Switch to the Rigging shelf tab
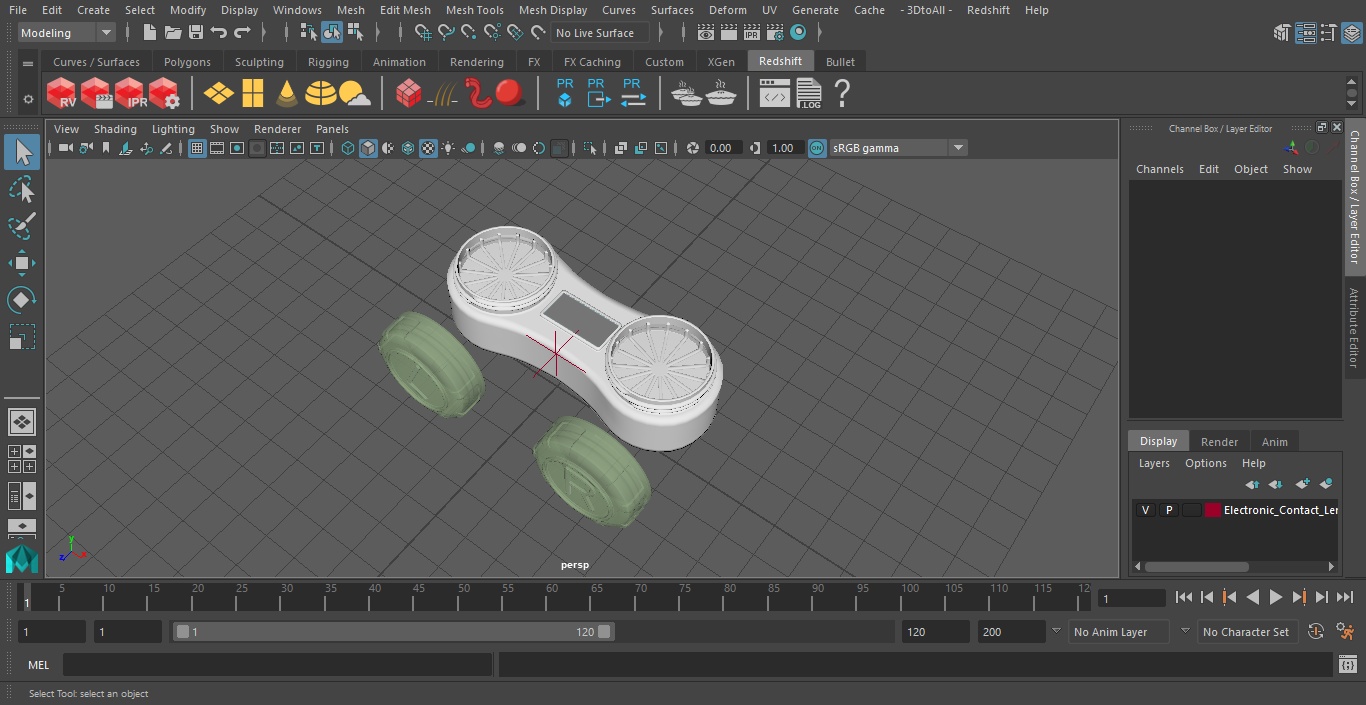The image size is (1366, 705). [328, 62]
